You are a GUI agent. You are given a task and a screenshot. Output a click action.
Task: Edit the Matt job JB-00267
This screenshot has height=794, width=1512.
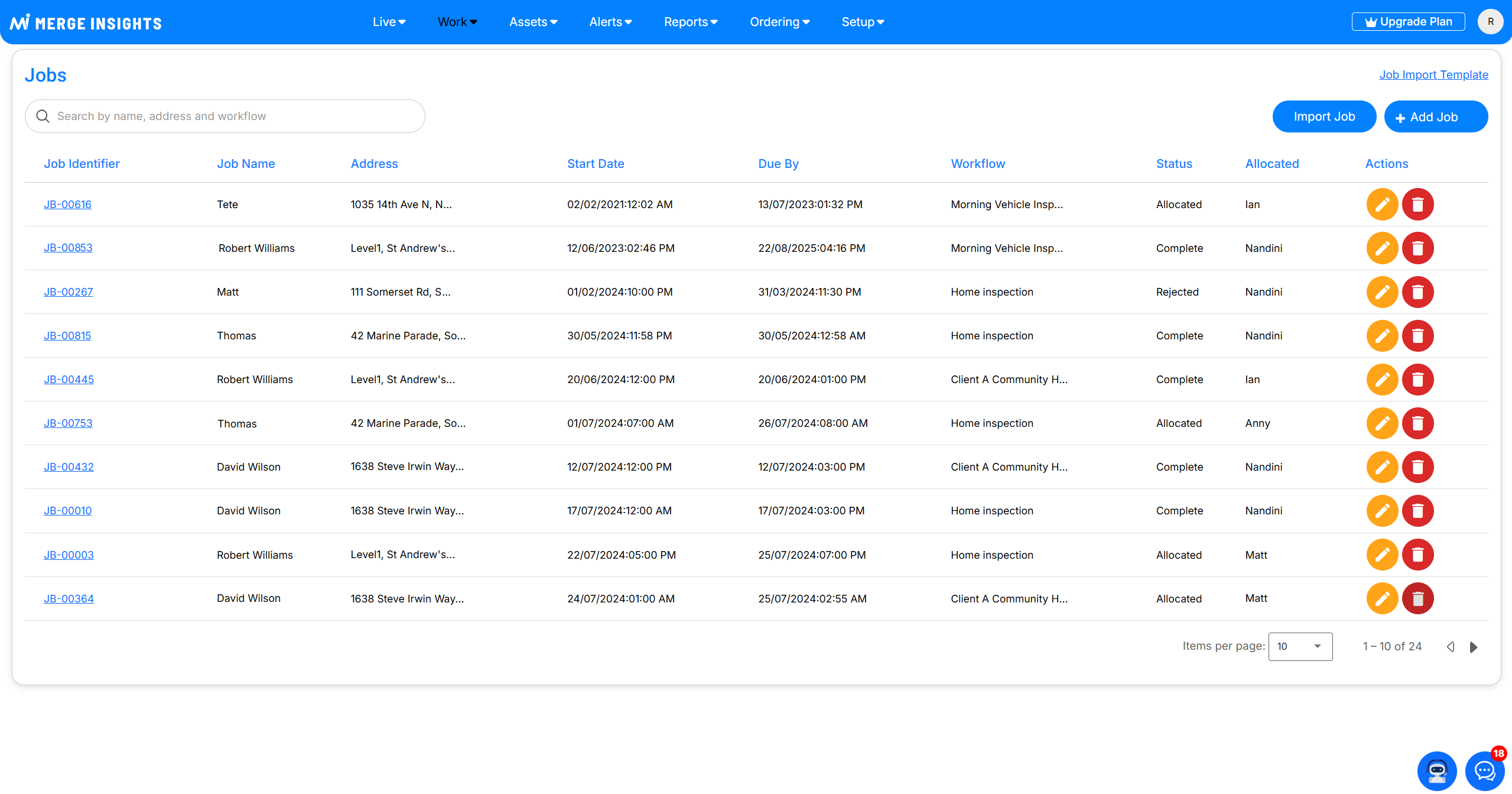[1381, 292]
